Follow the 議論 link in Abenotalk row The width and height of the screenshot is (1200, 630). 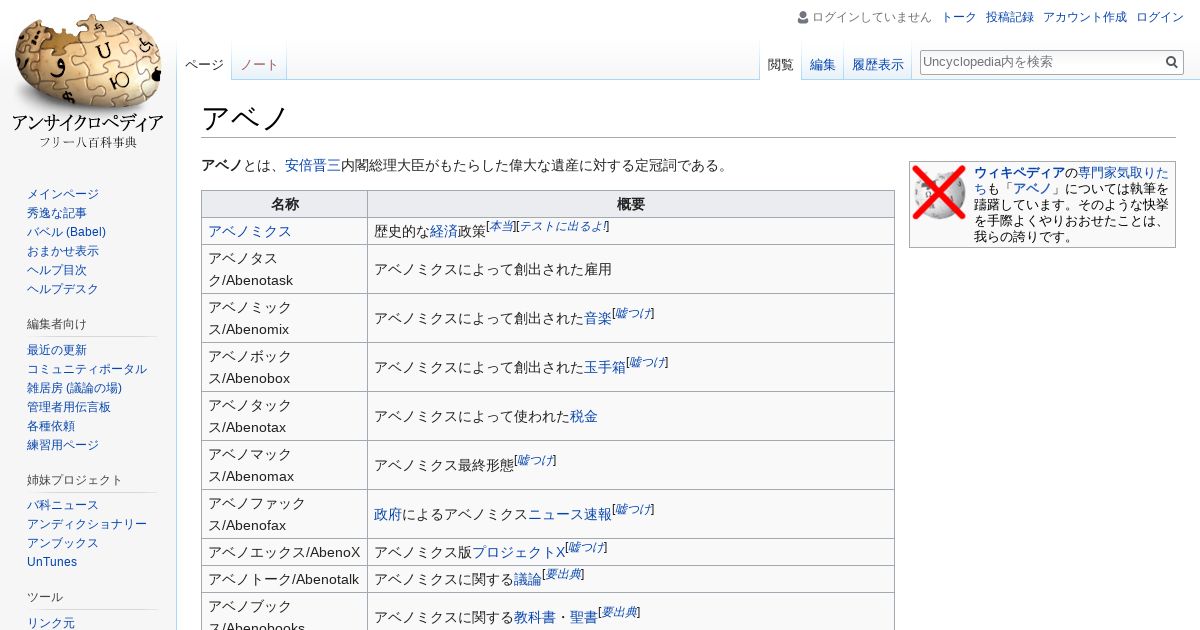pos(528,579)
